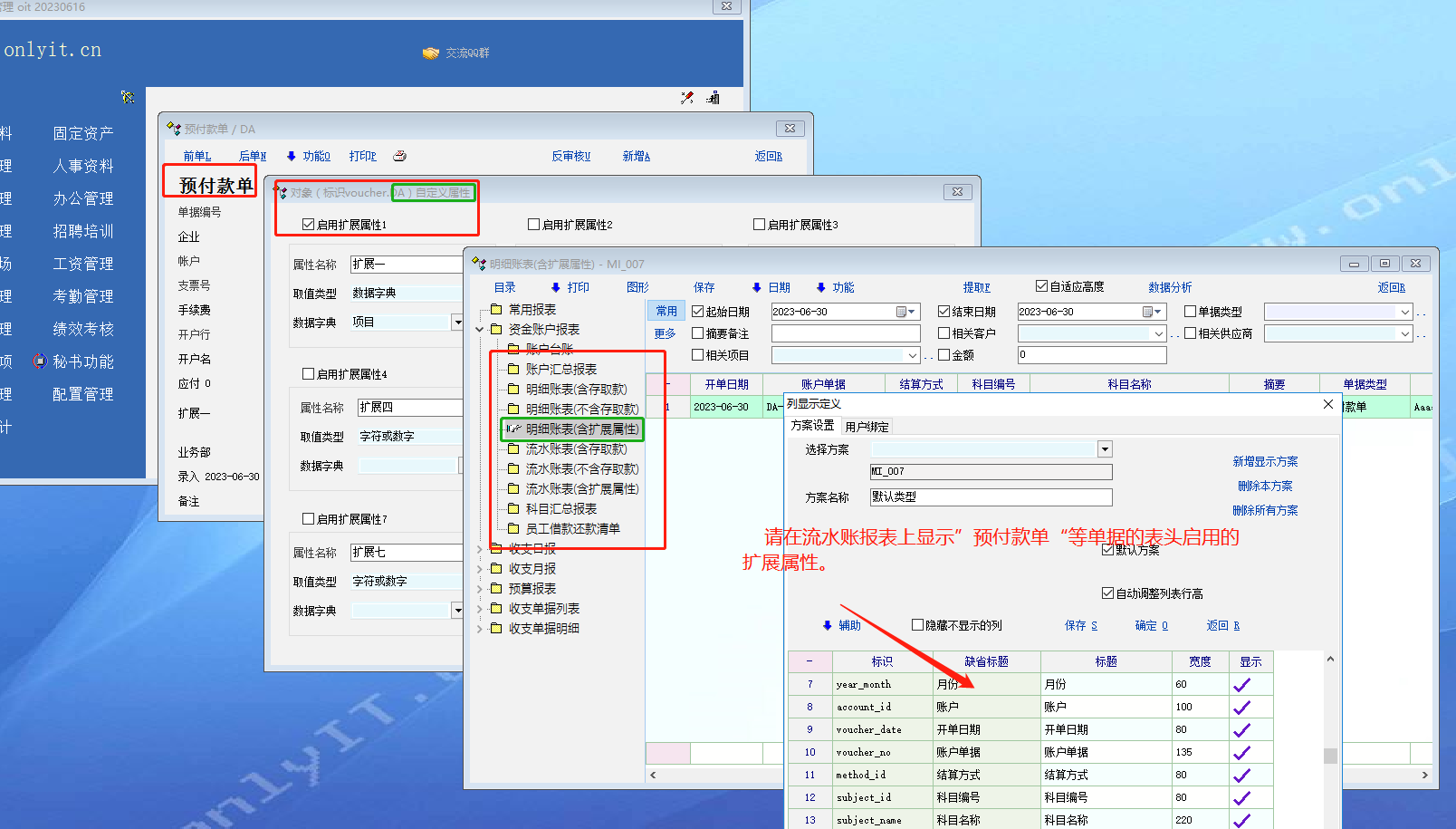Click the 交流QQ群 handshake icon
1456x829 pixels.
[x=431, y=53]
